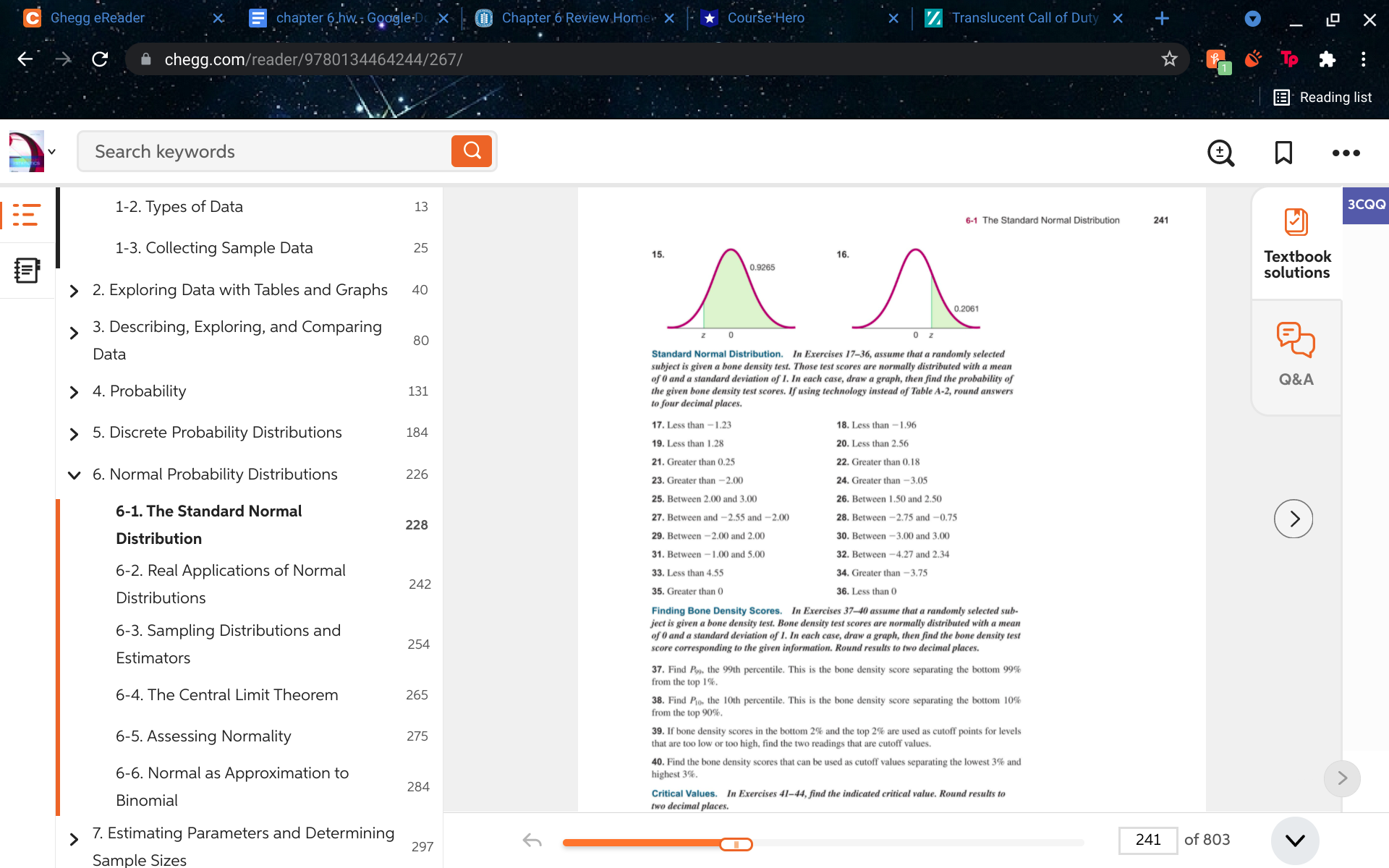Click the zoom magnifier icon in reader toolbar
Viewport: 1389px width, 868px height.
click(1220, 153)
